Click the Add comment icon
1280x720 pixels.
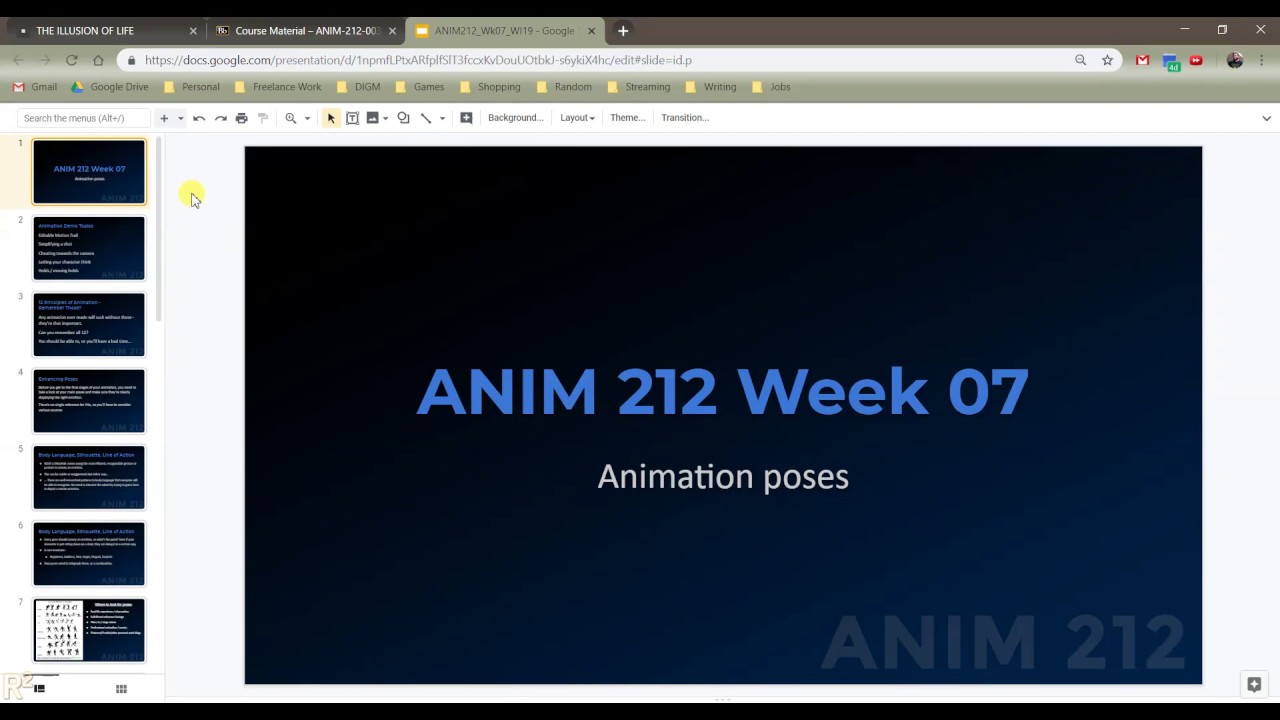point(466,118)
